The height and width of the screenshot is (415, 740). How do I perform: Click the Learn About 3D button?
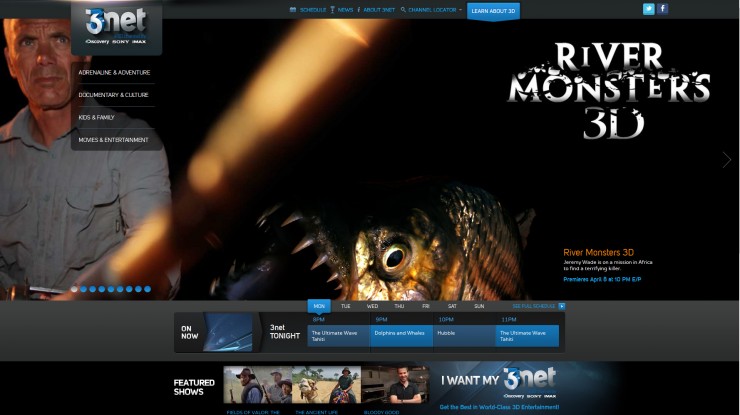point(493,11)
